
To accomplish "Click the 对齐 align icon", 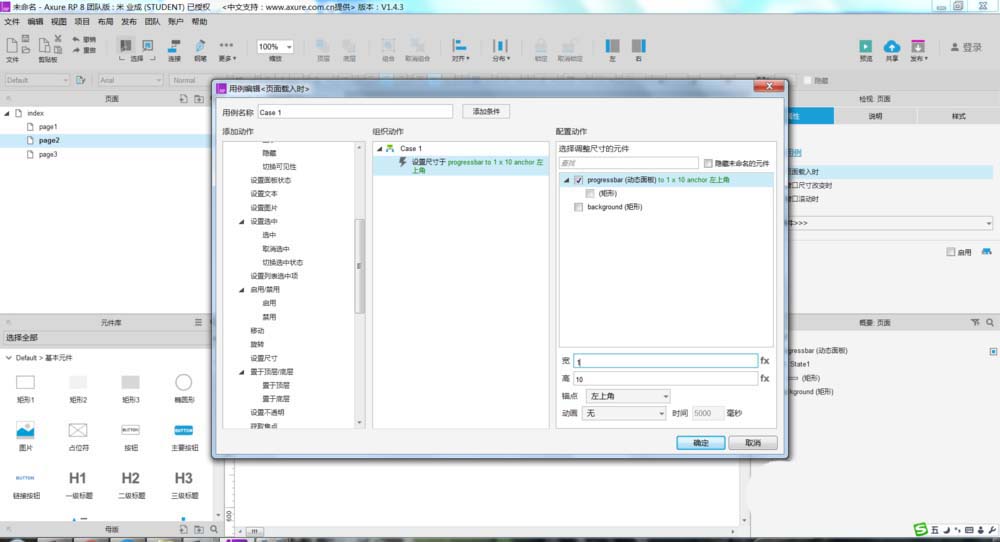I will click(460, 45).
